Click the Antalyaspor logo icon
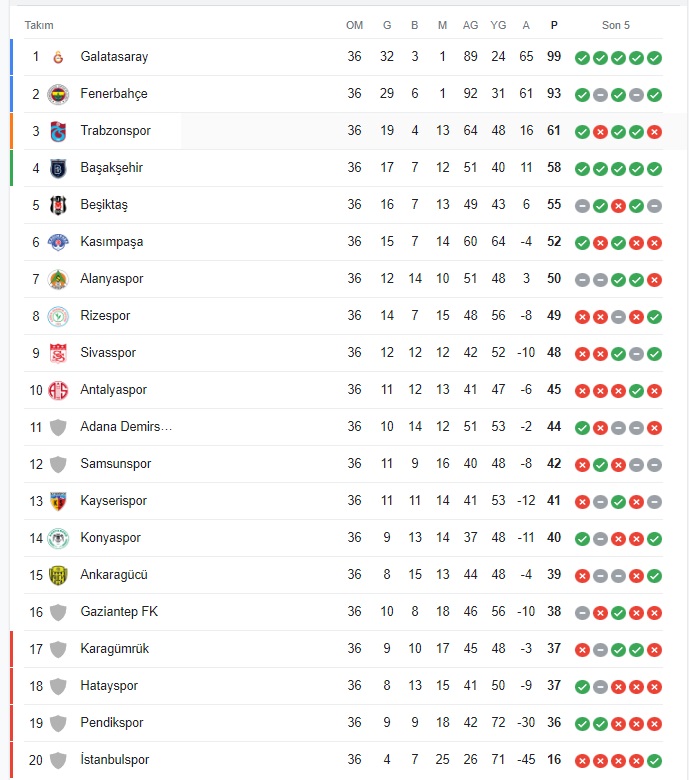 tap(58, 390)
